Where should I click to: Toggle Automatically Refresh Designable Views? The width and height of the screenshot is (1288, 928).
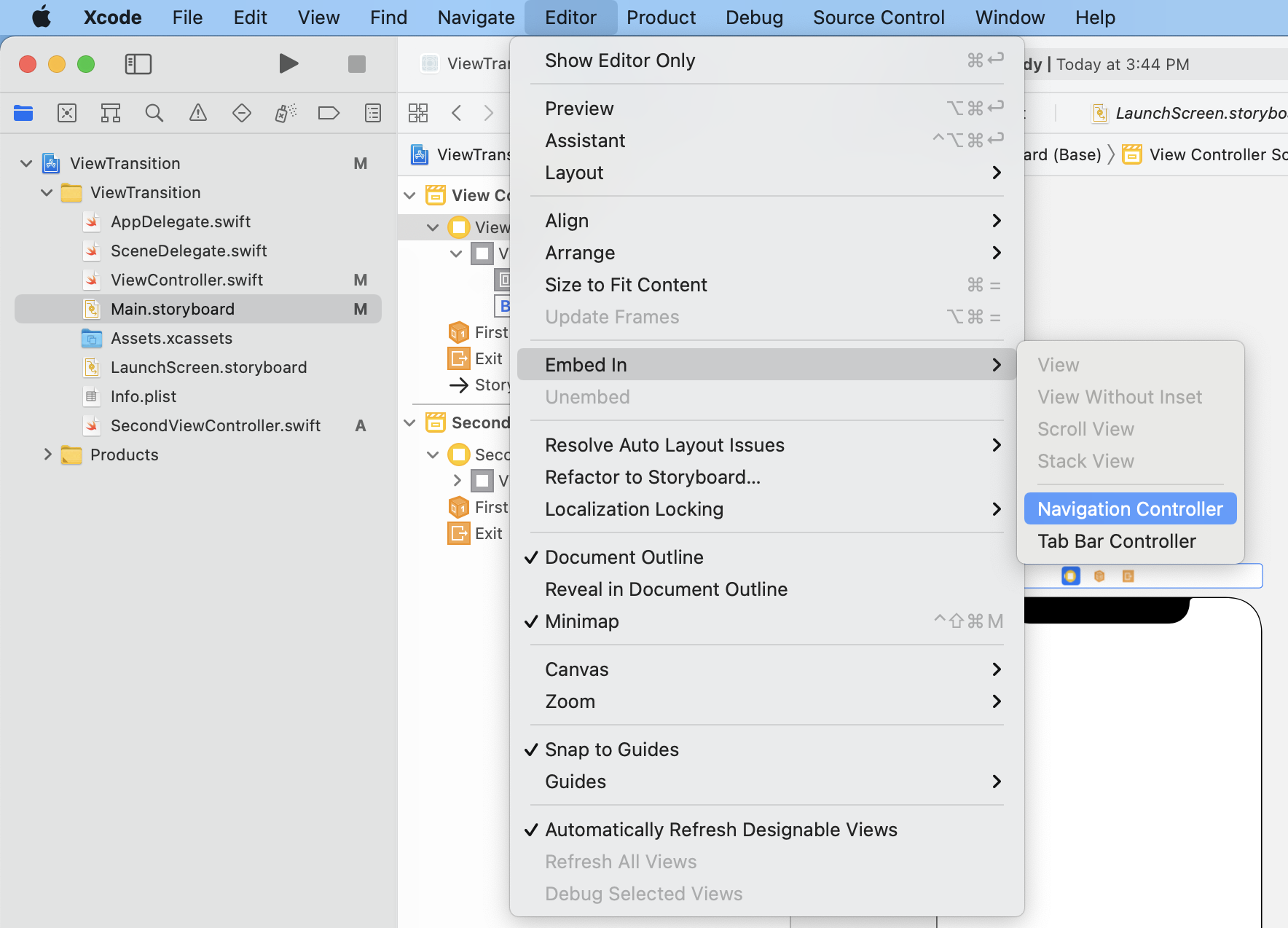[x=766, y=830]
